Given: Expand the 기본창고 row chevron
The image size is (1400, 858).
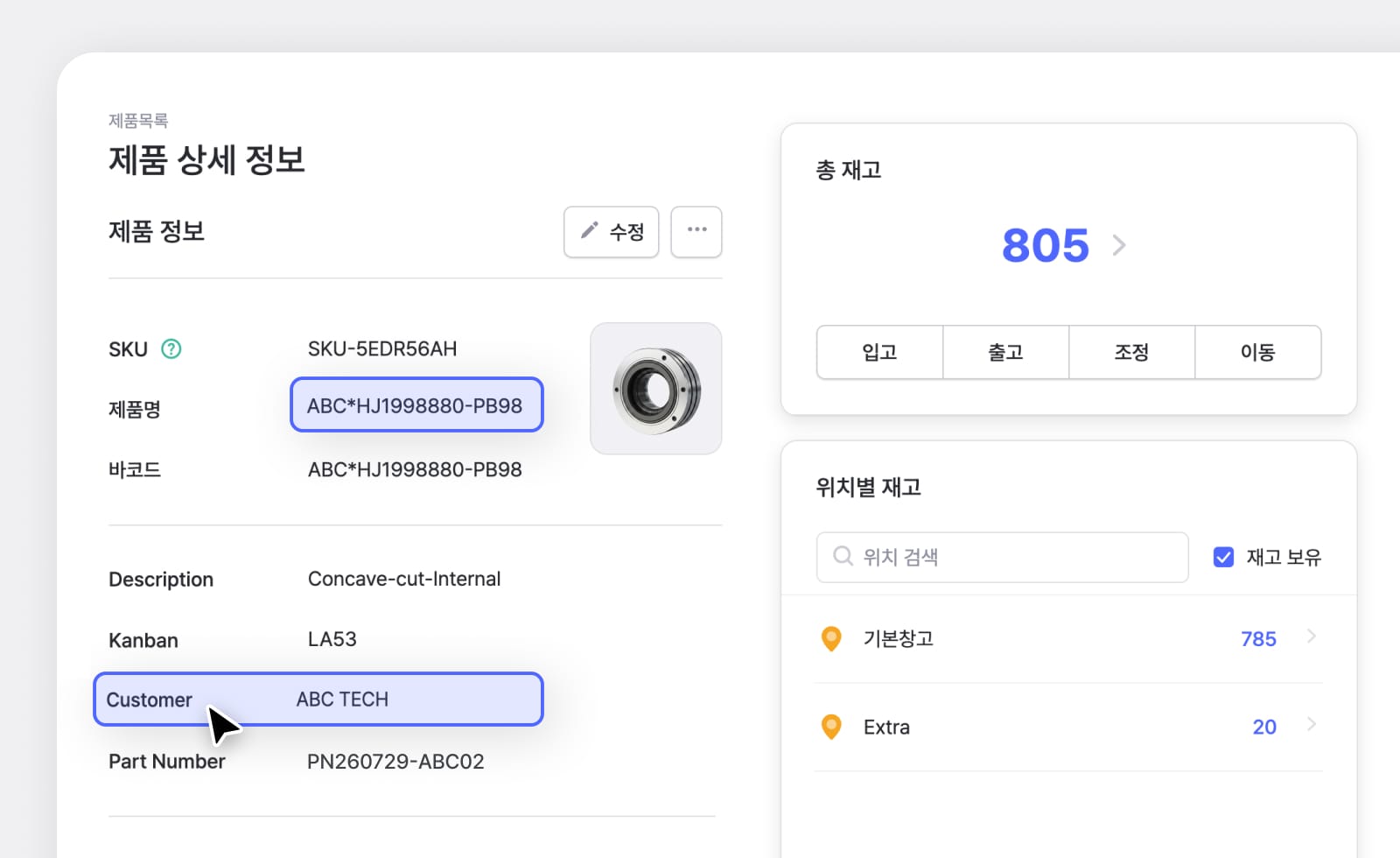Looking at the screenshot, I should click(x=1312, y=636).
